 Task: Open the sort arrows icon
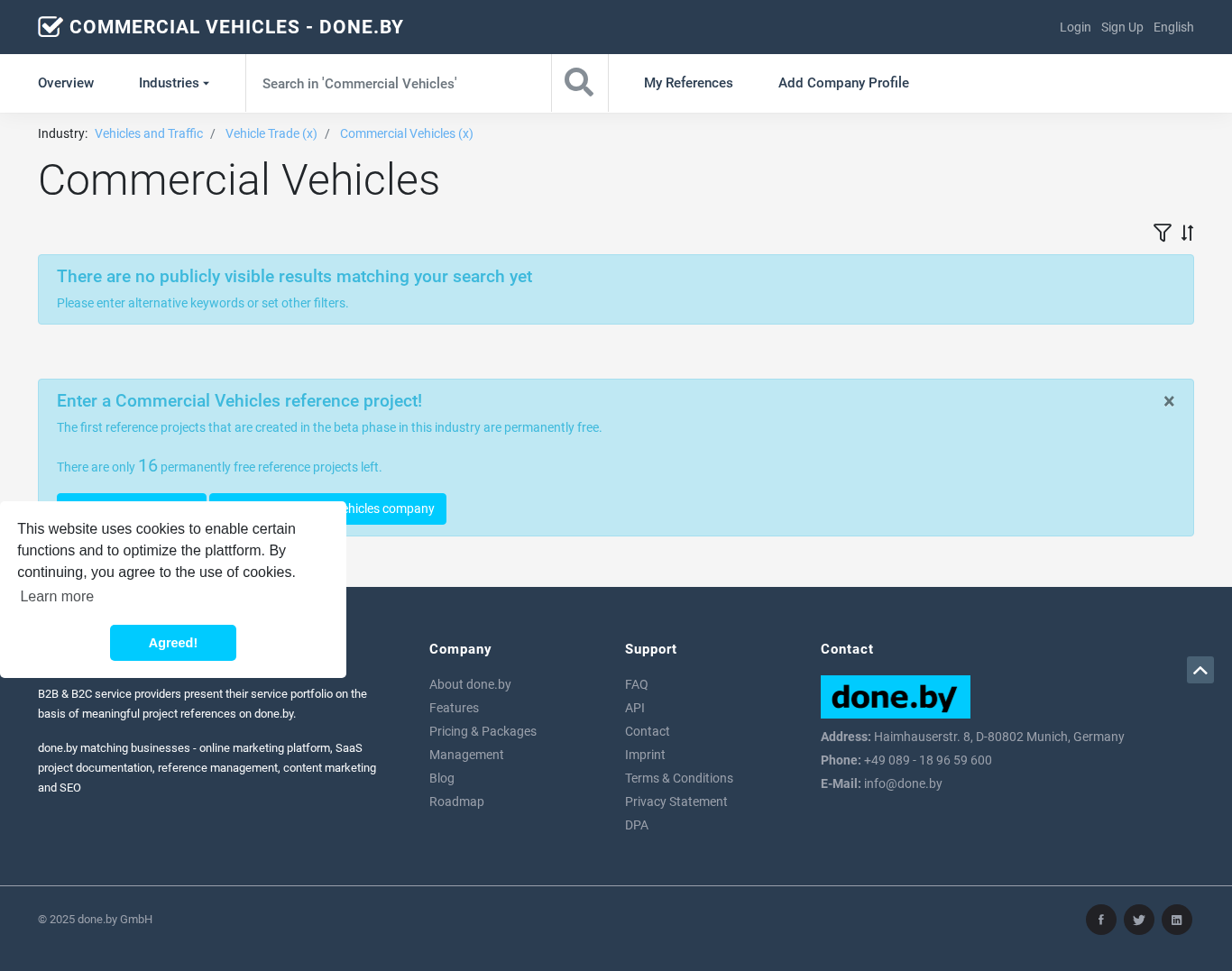[x=1187, y=233]
